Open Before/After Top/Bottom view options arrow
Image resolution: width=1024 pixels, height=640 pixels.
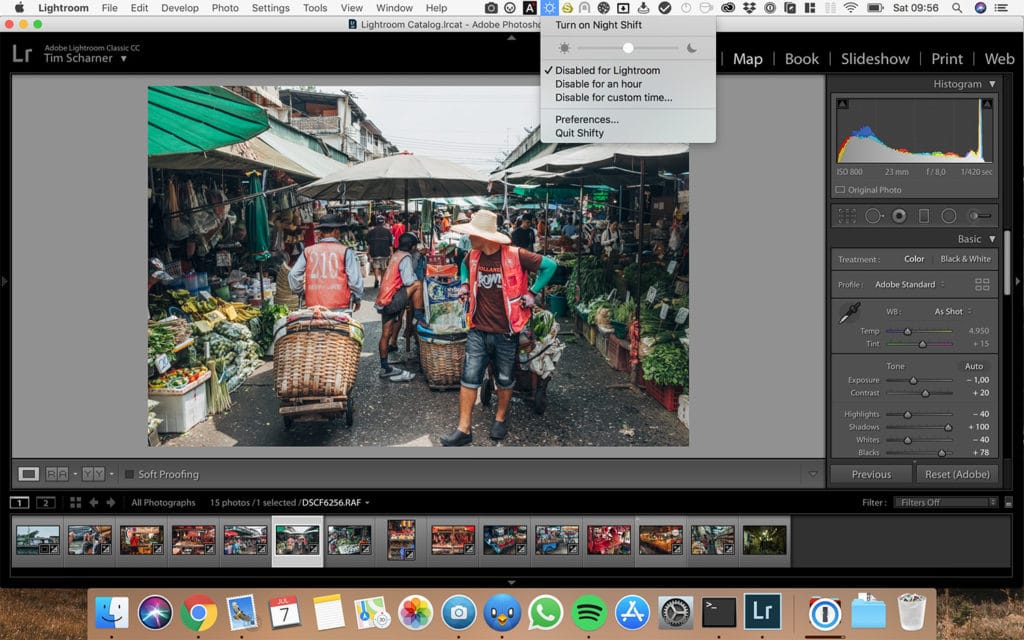pyautogui.click(x=111, y=474)
